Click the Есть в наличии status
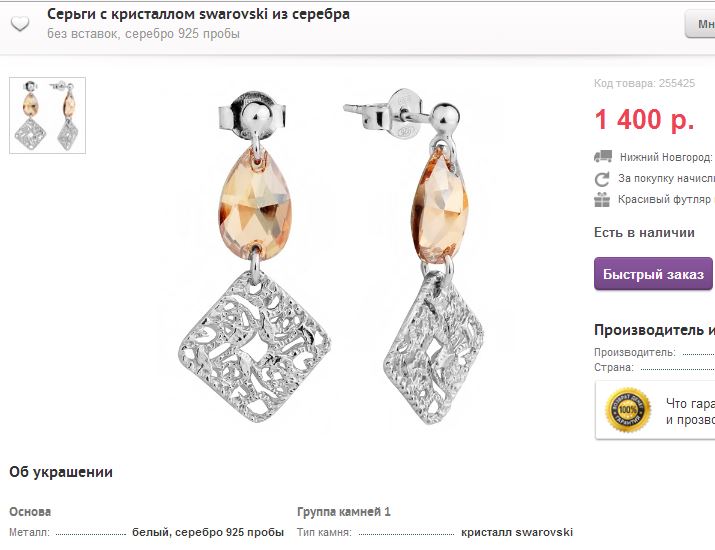The height and width of the screenshot is (550, 715). [644, 233]
